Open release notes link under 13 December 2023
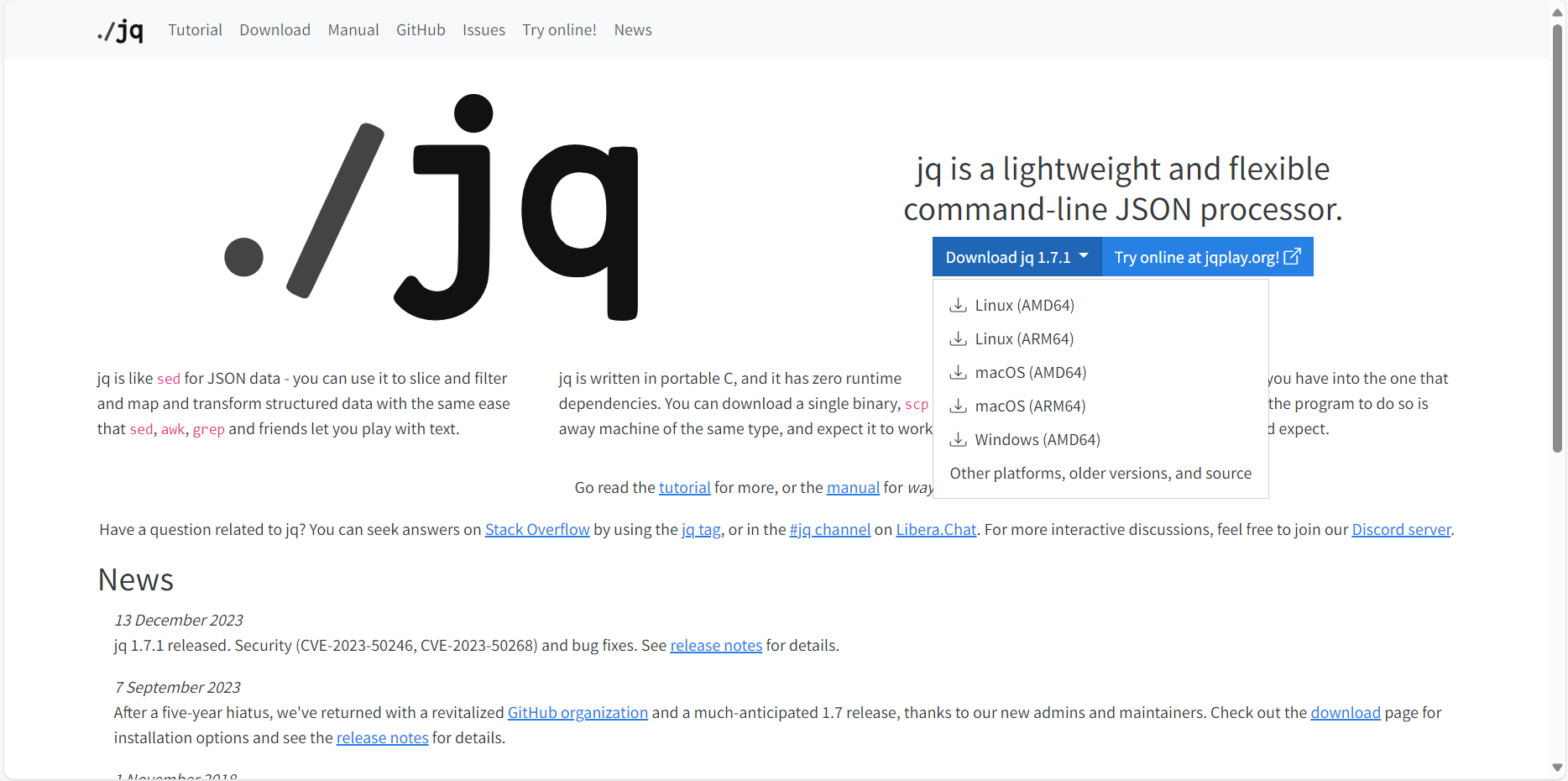The height and width of the screenshot is (781, 1568). click(x=716, y=646)
